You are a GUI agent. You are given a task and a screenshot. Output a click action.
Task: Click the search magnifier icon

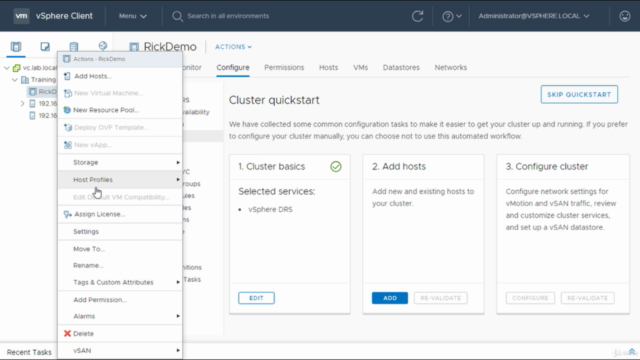177,16
